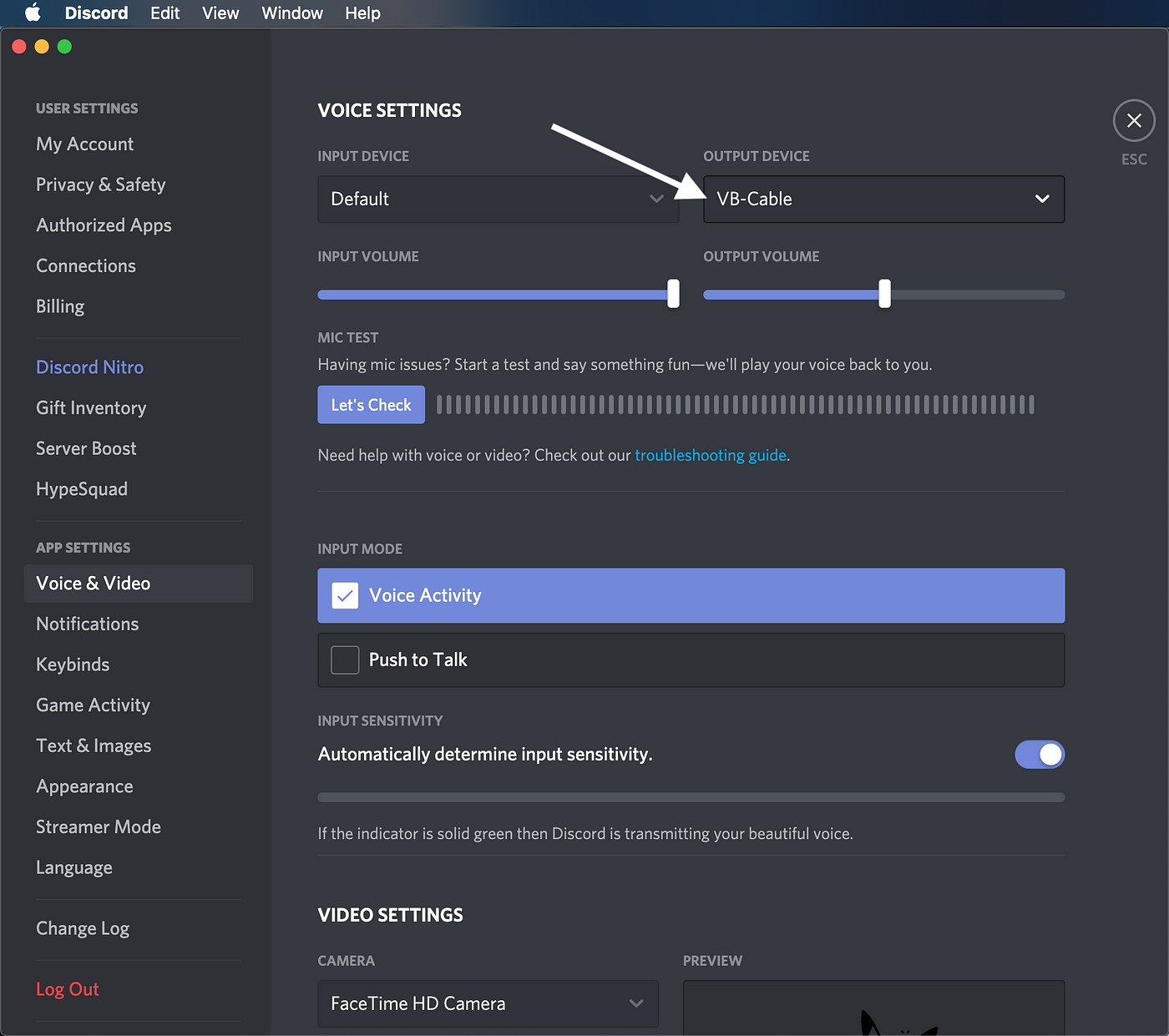Open the Apple menu

click(33, 13)
